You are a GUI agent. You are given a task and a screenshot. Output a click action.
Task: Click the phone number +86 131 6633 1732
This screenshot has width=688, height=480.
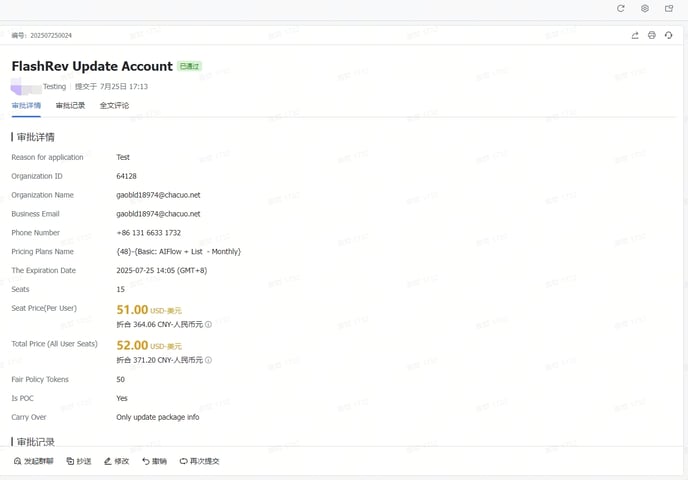pyautogui.click(x=148, y=233)
